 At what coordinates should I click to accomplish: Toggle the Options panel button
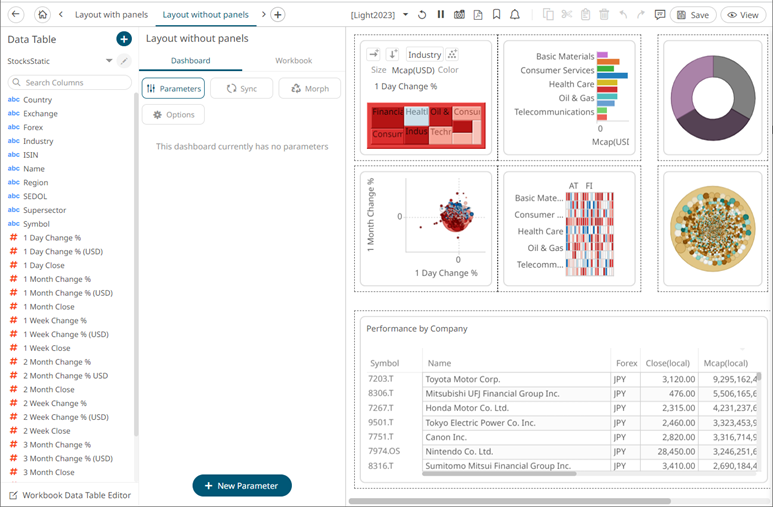tap(173, 115)
